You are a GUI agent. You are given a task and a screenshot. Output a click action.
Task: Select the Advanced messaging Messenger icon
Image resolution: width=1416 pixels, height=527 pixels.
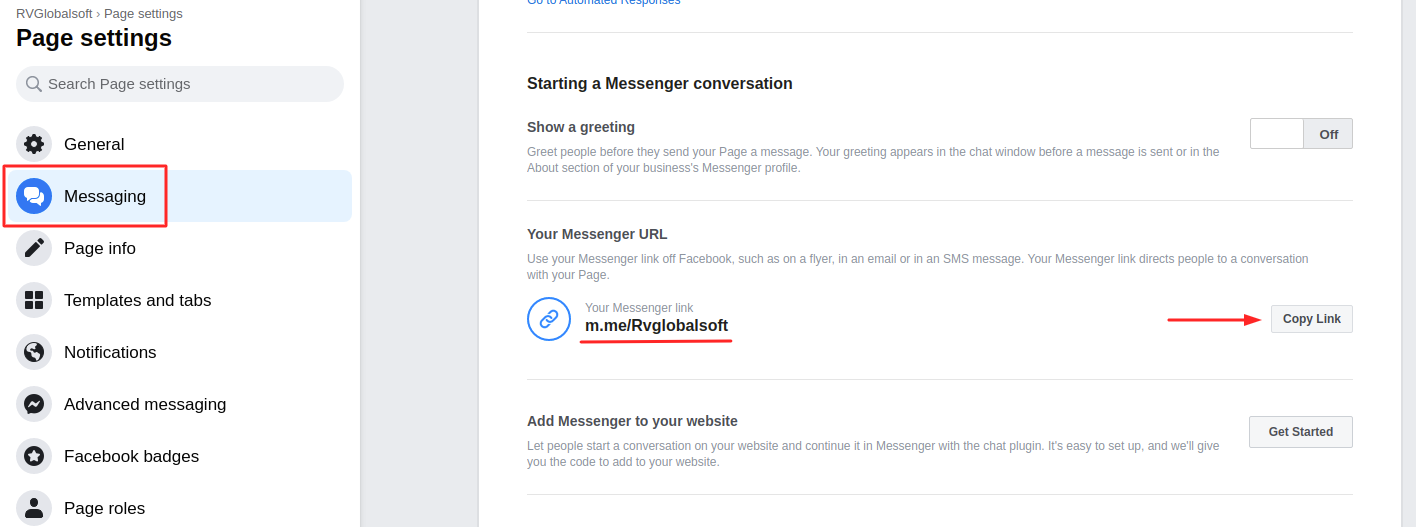coord(34,404)
